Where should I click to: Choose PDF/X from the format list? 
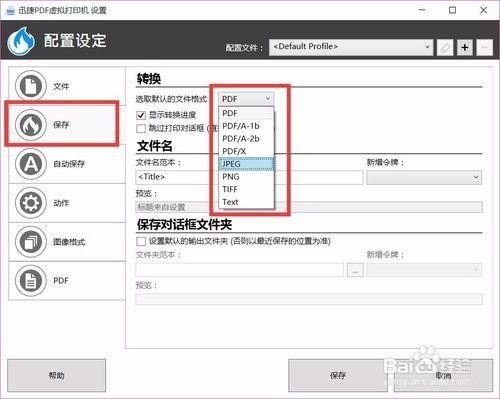coord(246,151)
